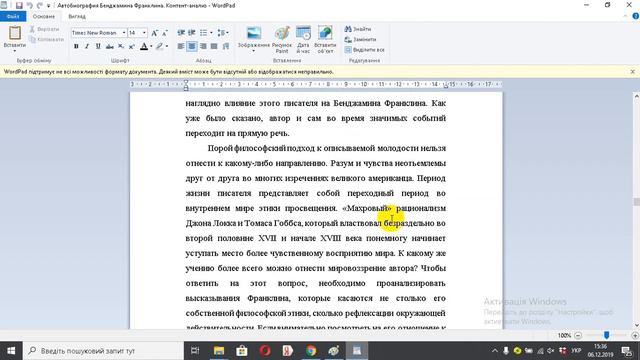Screen dimensions: 640x360
Task: Show hidden system tray icons
Action: (495, 351)
